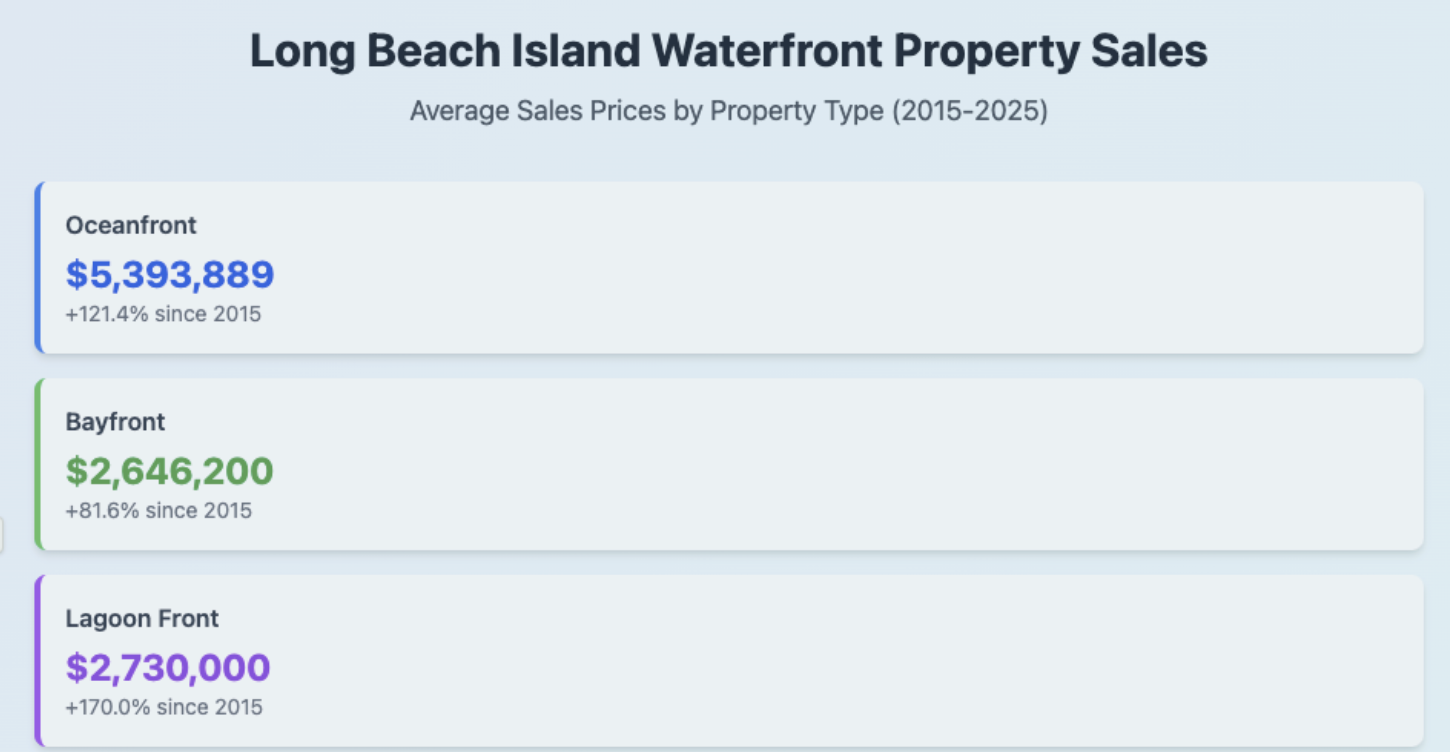Click the Average Sales Prices subtitle
Viewport: 1450px width, 752px height.
pos(728,110)
